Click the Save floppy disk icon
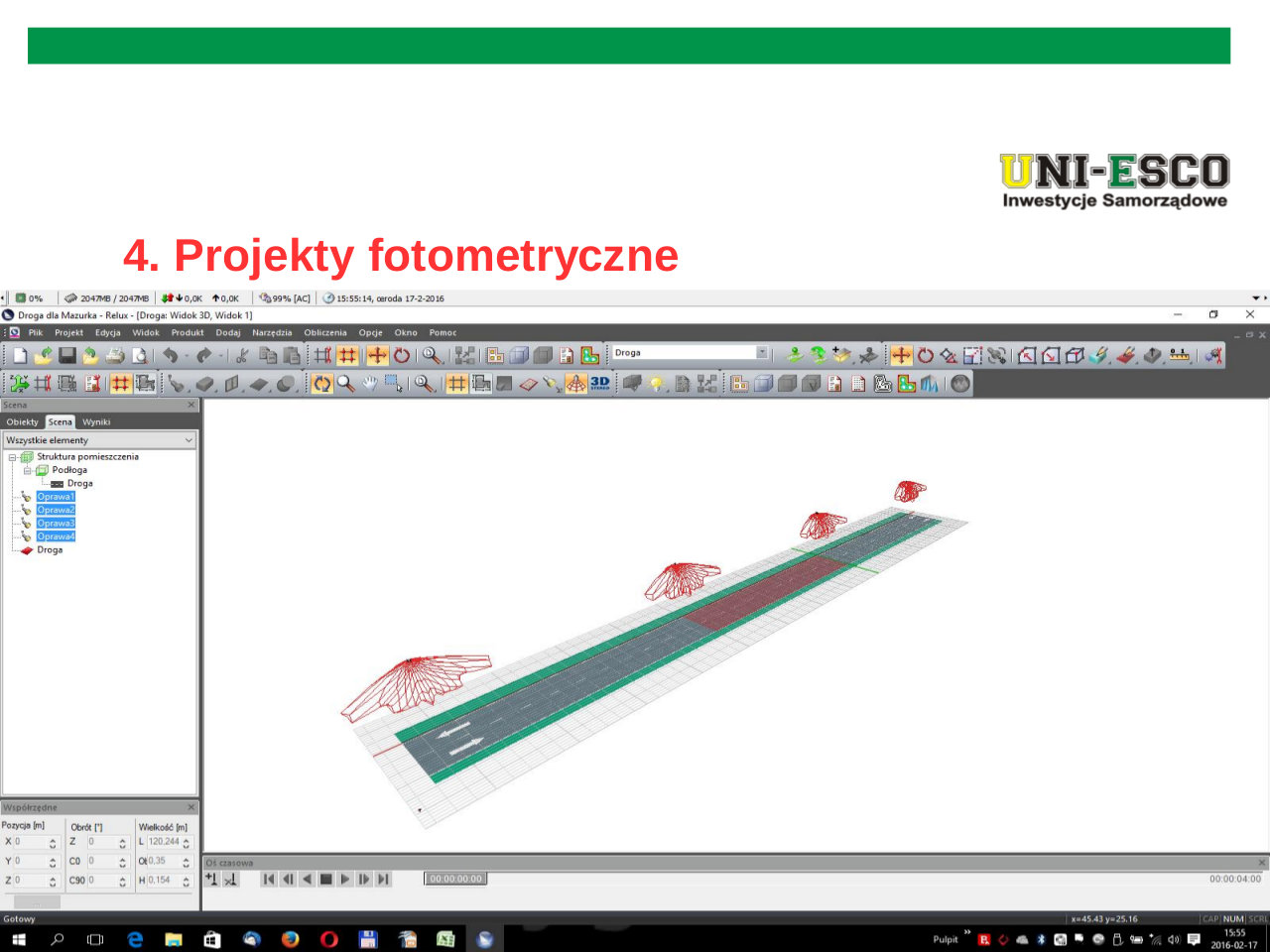The image size is (1270, 952). pos(67,355)
